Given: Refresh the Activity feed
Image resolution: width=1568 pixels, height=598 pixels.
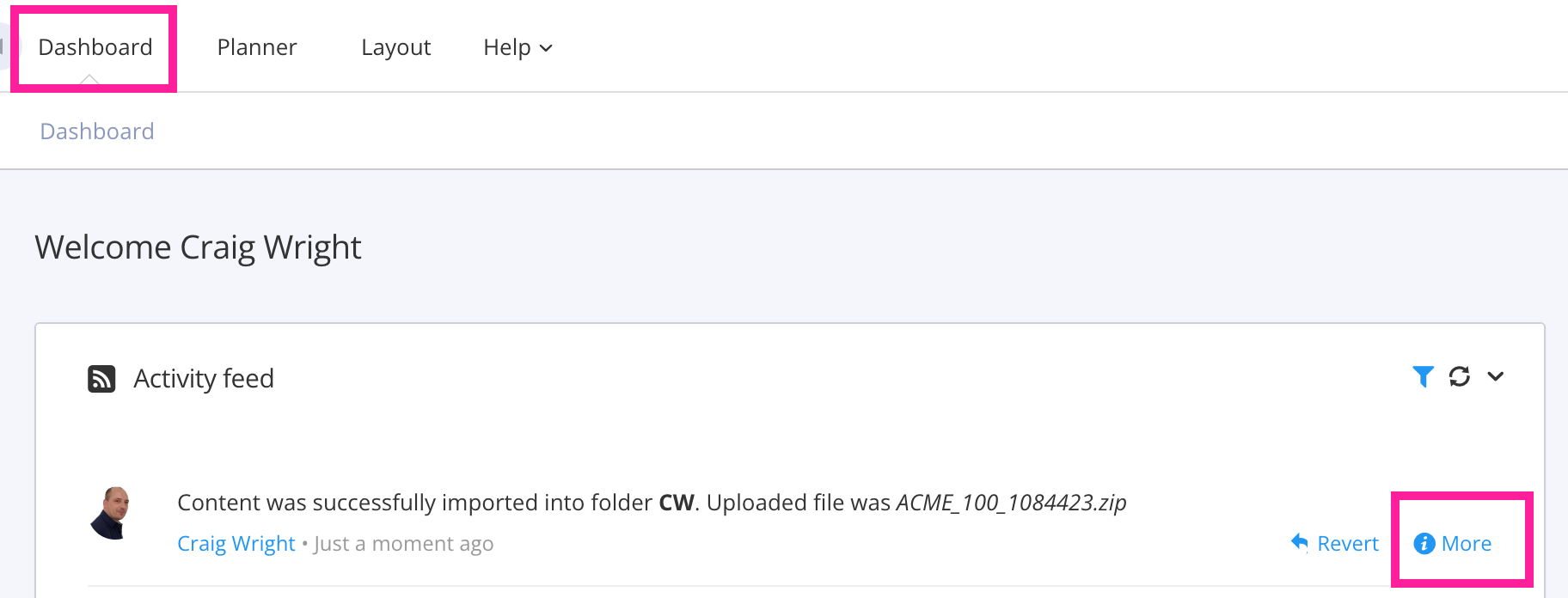Looking at the screenshot, I should (1461, 376).
